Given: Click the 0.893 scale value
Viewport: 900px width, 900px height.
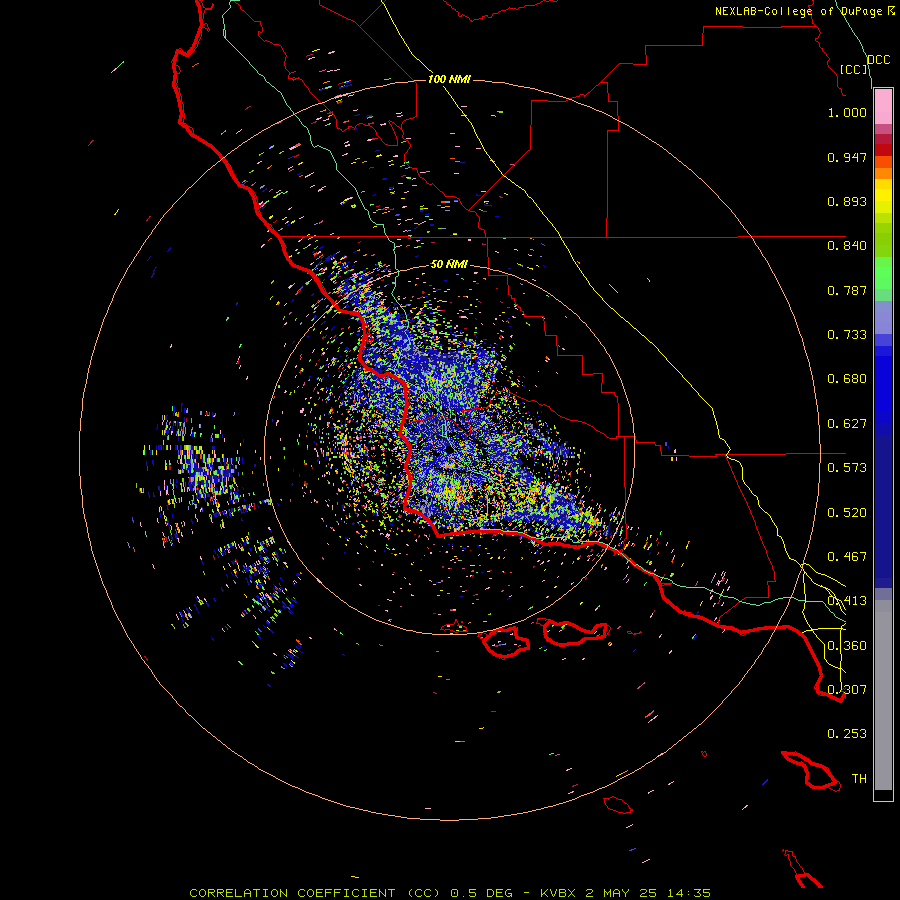Looking at the screenshot, I should pyautogui.click(x=847, y=201).
